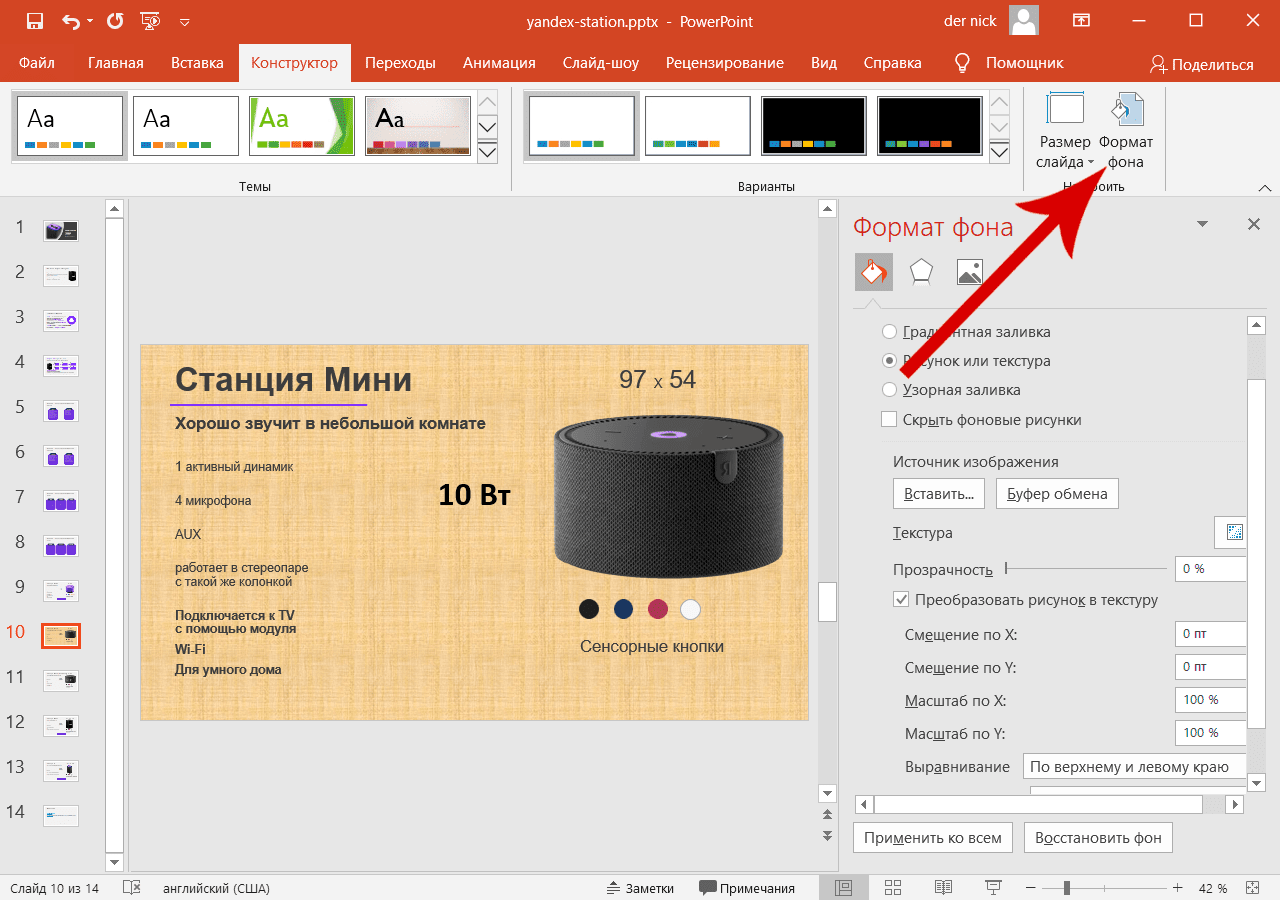Click the pink color dot on slide
Viewport: 1280px width, 900px height.
pos(657,609)
